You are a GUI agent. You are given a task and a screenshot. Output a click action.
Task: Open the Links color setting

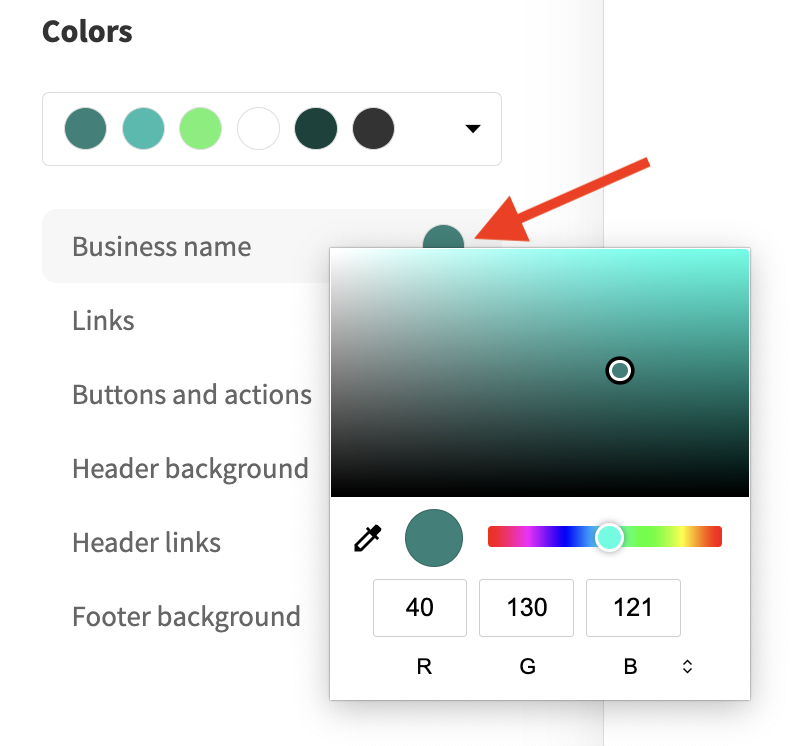click(103, 320)
